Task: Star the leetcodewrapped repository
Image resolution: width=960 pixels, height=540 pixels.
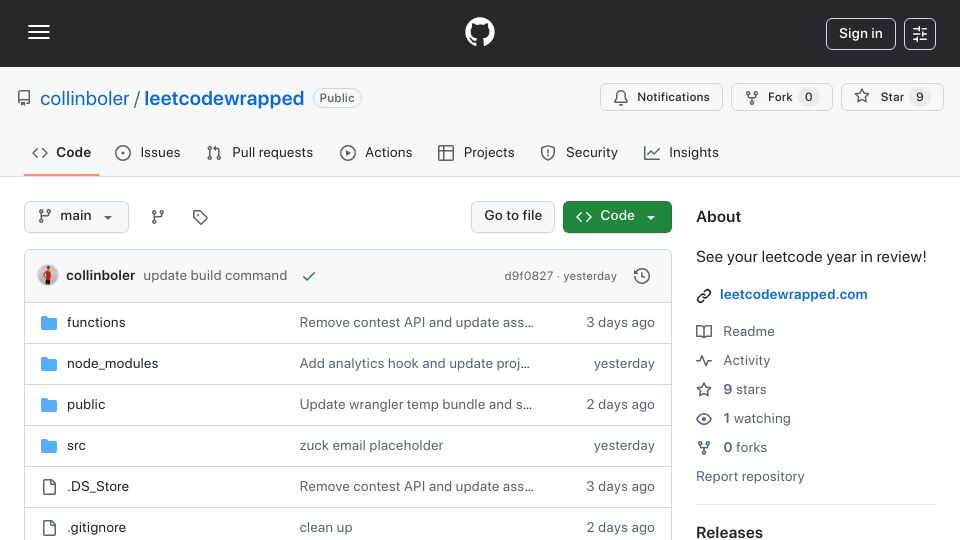Action: pos(892,97)
